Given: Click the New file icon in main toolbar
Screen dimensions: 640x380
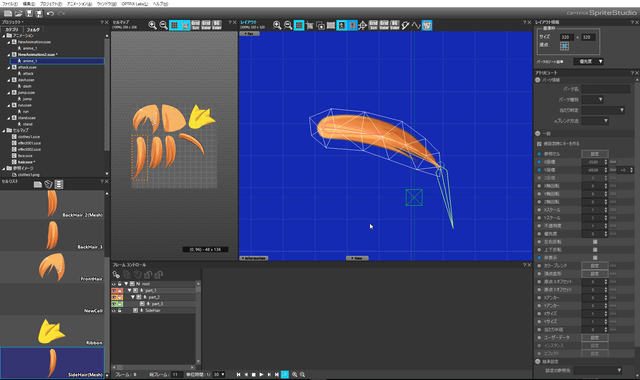Looking at the screenshot, I should tap(8, 13).
